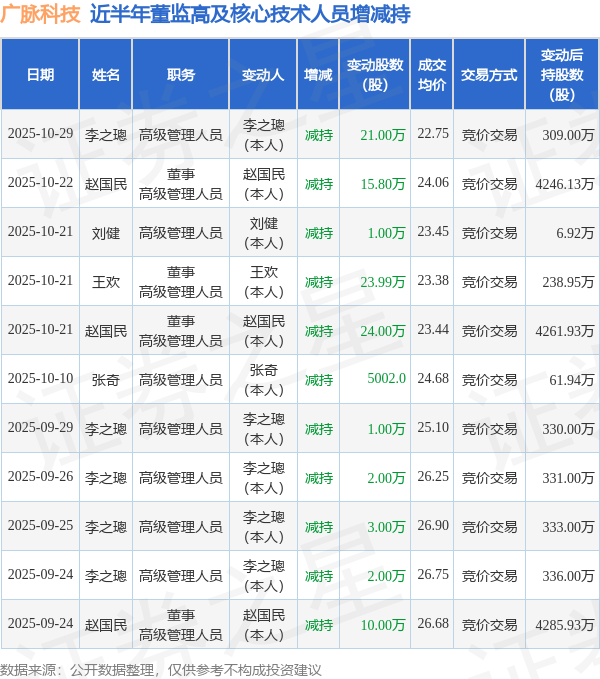Click the share change value 24.00万
600x679 pixels.
tap(383, 331)
